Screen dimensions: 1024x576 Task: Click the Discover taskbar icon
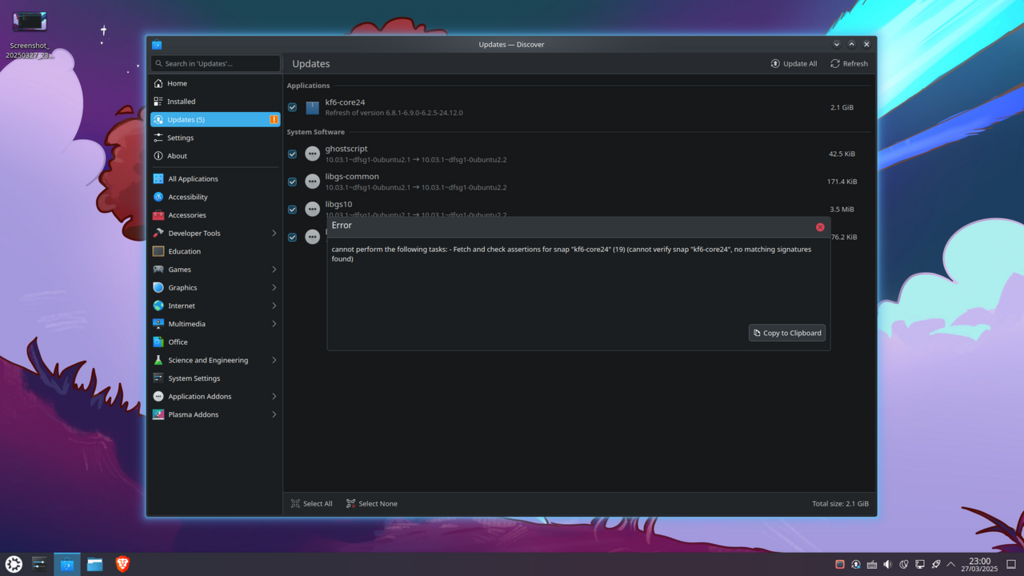67,564
